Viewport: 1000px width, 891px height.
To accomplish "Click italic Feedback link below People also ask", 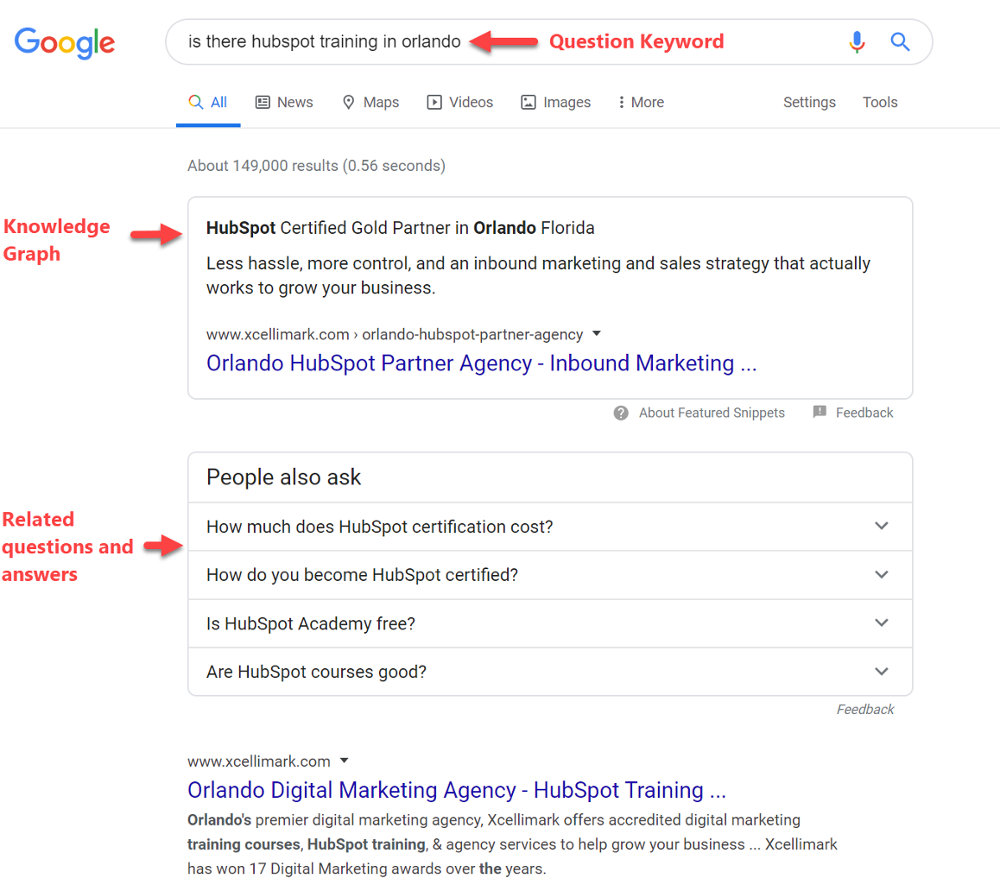I will click(865, 709).
